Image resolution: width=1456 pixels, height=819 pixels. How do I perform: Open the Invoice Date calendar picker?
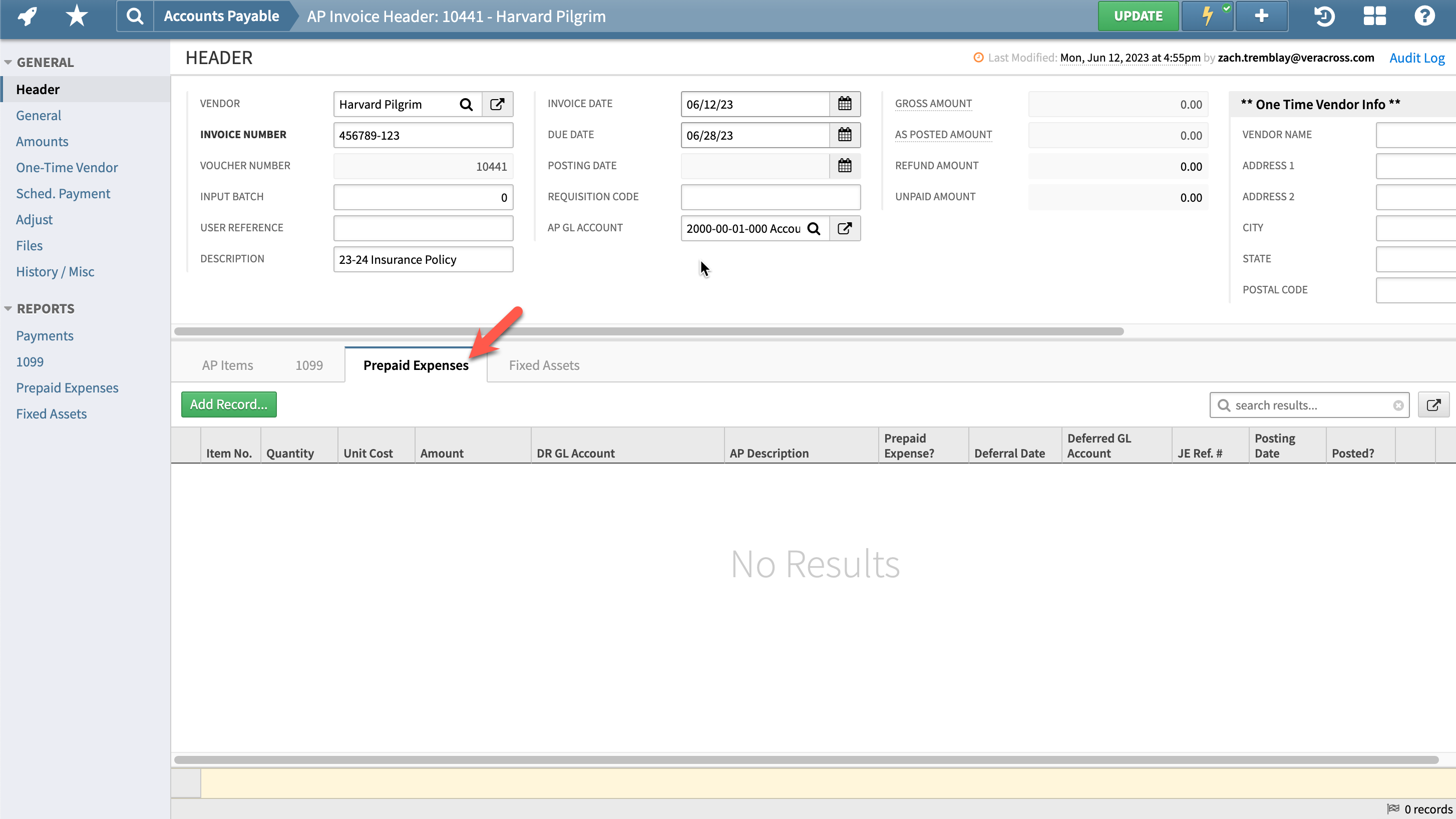(x=845, y=104)
